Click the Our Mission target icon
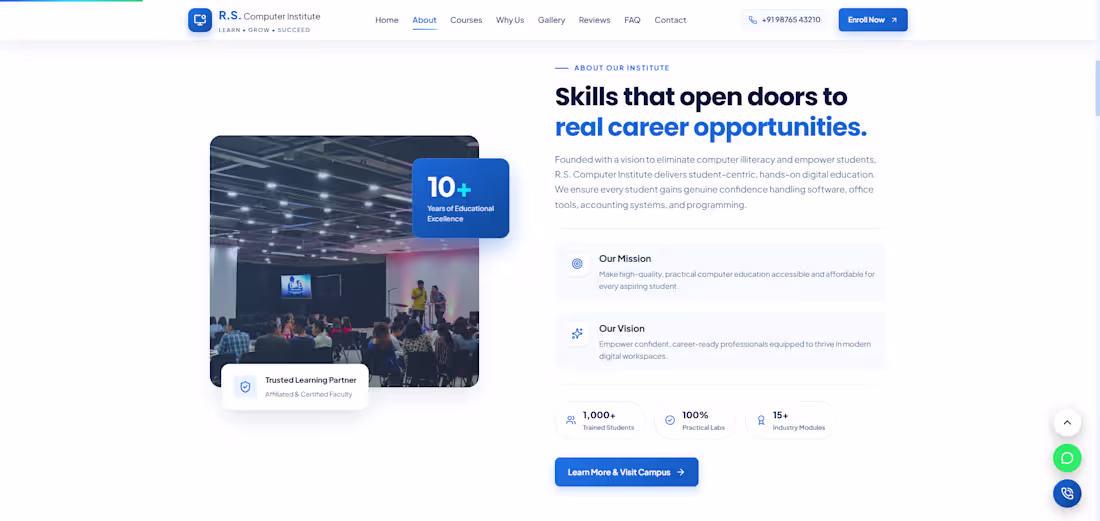 pyautogui.click(x=577, y=264)
